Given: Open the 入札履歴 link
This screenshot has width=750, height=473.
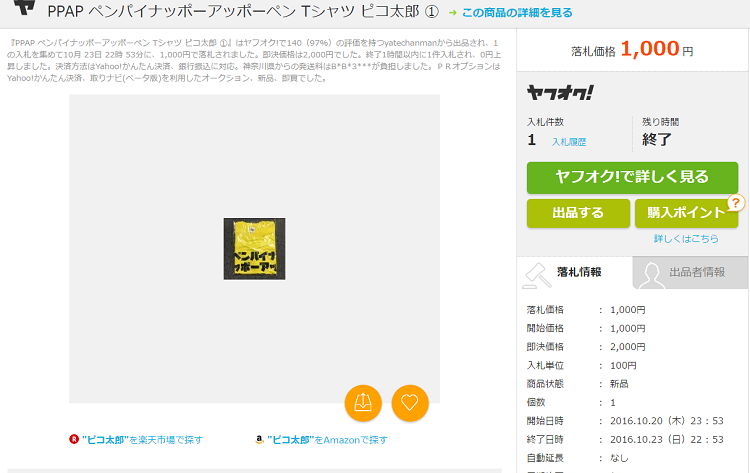Looking at the screenshot, I should (569, 142).
